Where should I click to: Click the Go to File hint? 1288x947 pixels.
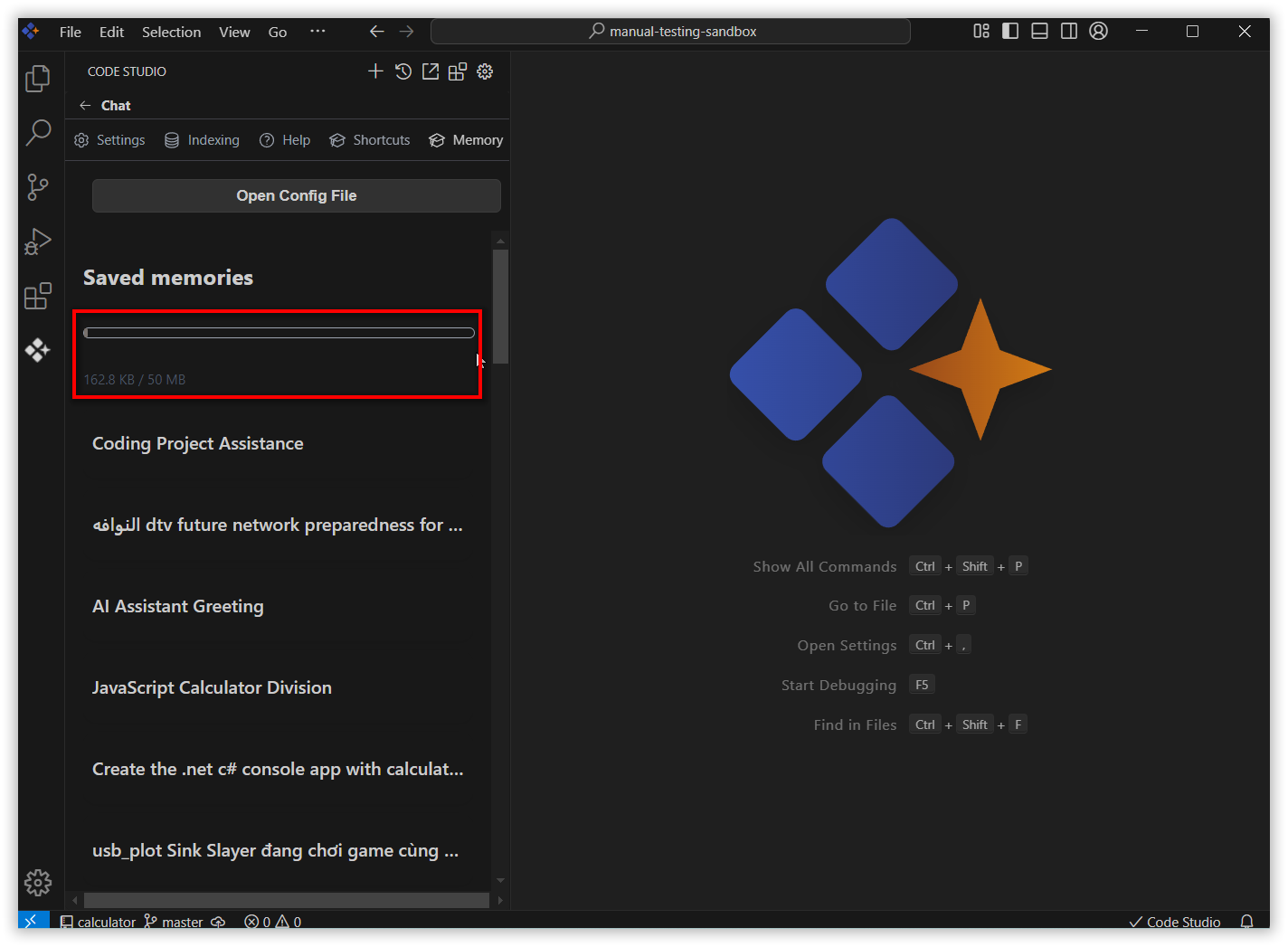coord(863,606)
